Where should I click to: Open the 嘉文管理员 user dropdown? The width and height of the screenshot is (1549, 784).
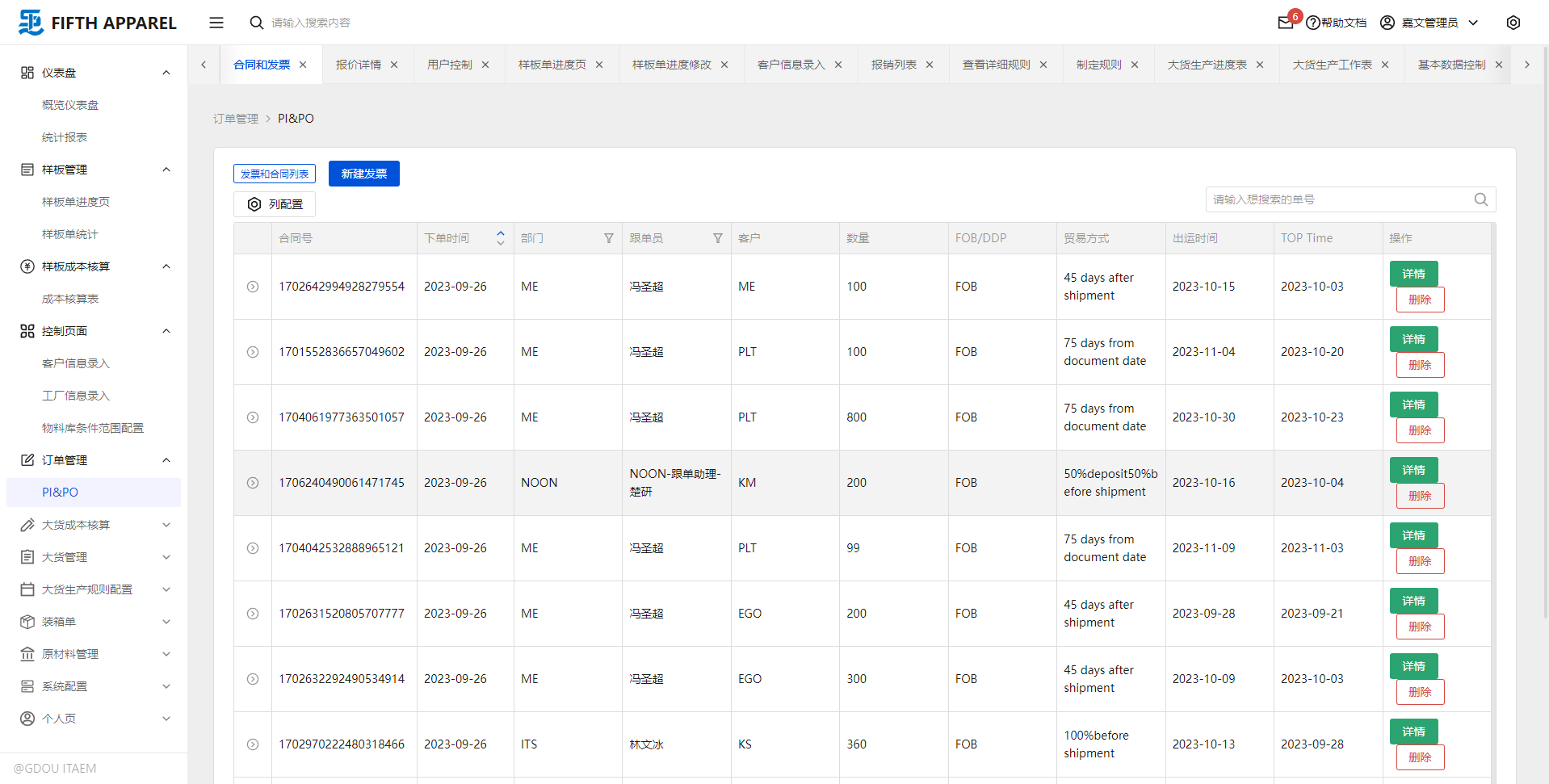[1429, 23]
